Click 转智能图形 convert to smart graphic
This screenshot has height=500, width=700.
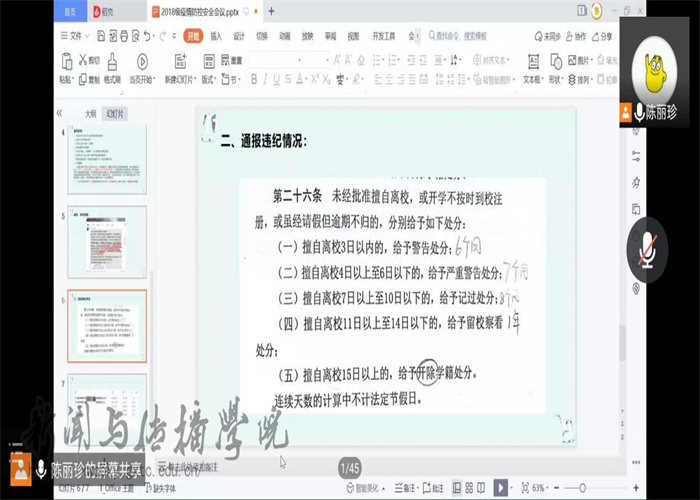[x=494, y=80]
